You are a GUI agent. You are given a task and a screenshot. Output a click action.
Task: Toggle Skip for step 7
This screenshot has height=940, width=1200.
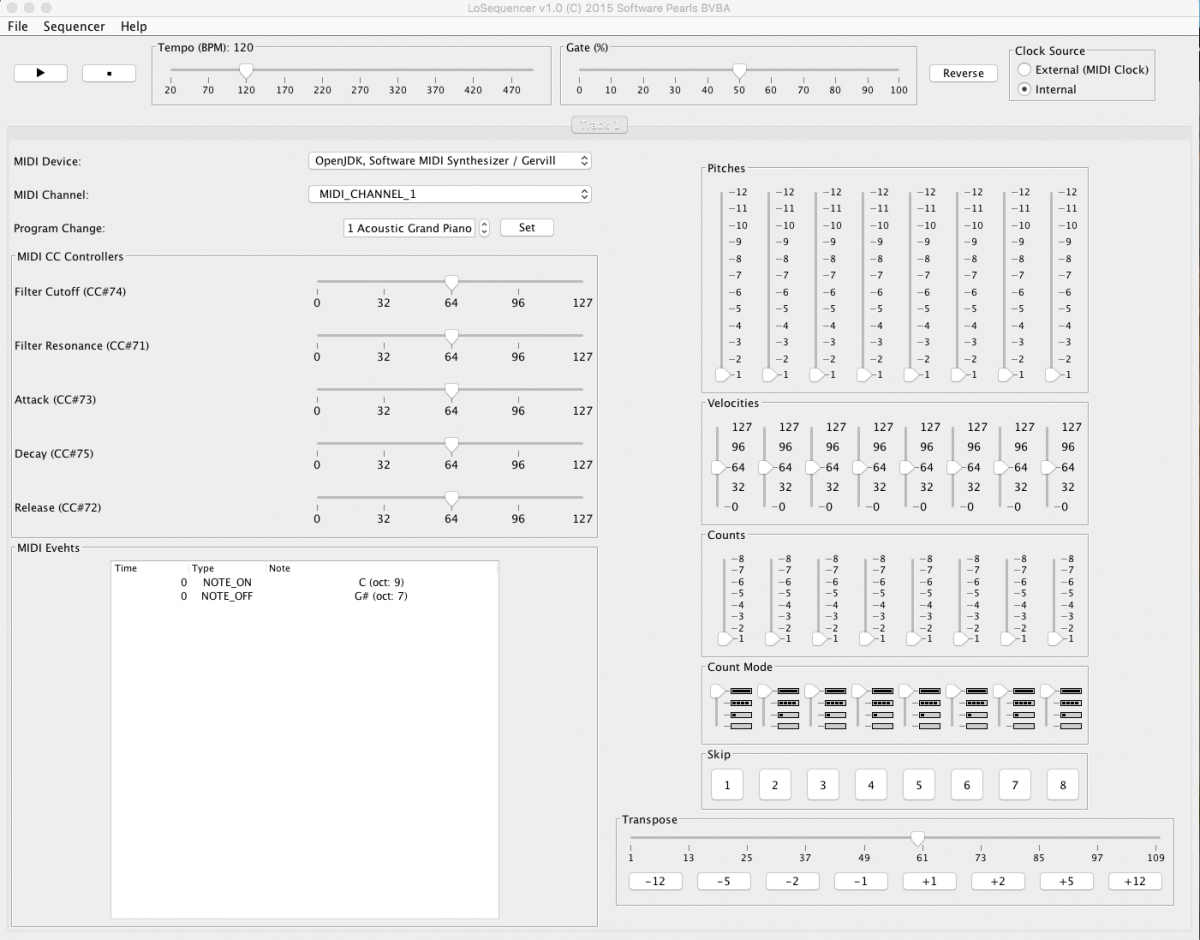coord(1015,785)
